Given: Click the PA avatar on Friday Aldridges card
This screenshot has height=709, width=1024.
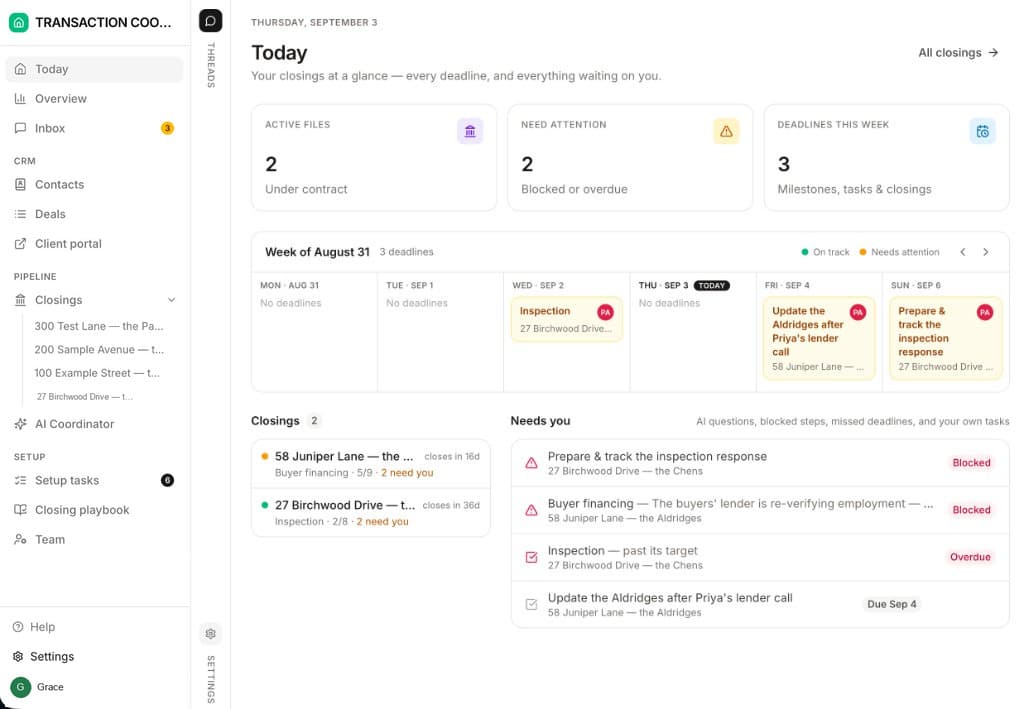Looking at the screenshot, I should tap(857, 312).
